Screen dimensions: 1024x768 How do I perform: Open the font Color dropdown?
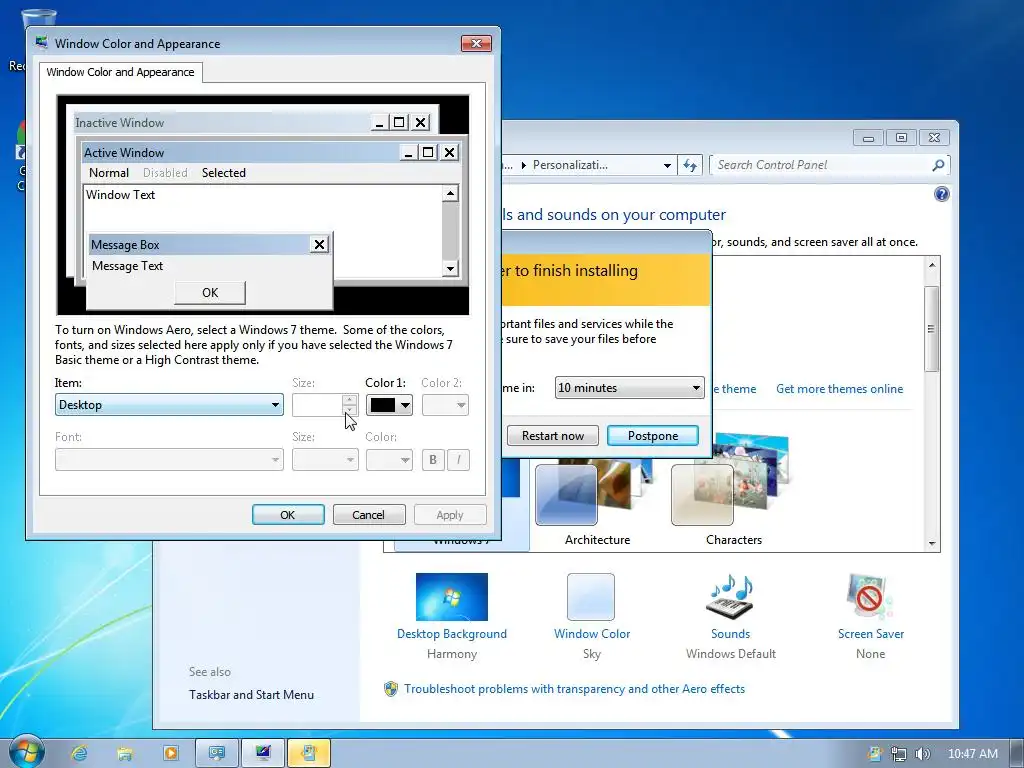(x=389, y=460)
